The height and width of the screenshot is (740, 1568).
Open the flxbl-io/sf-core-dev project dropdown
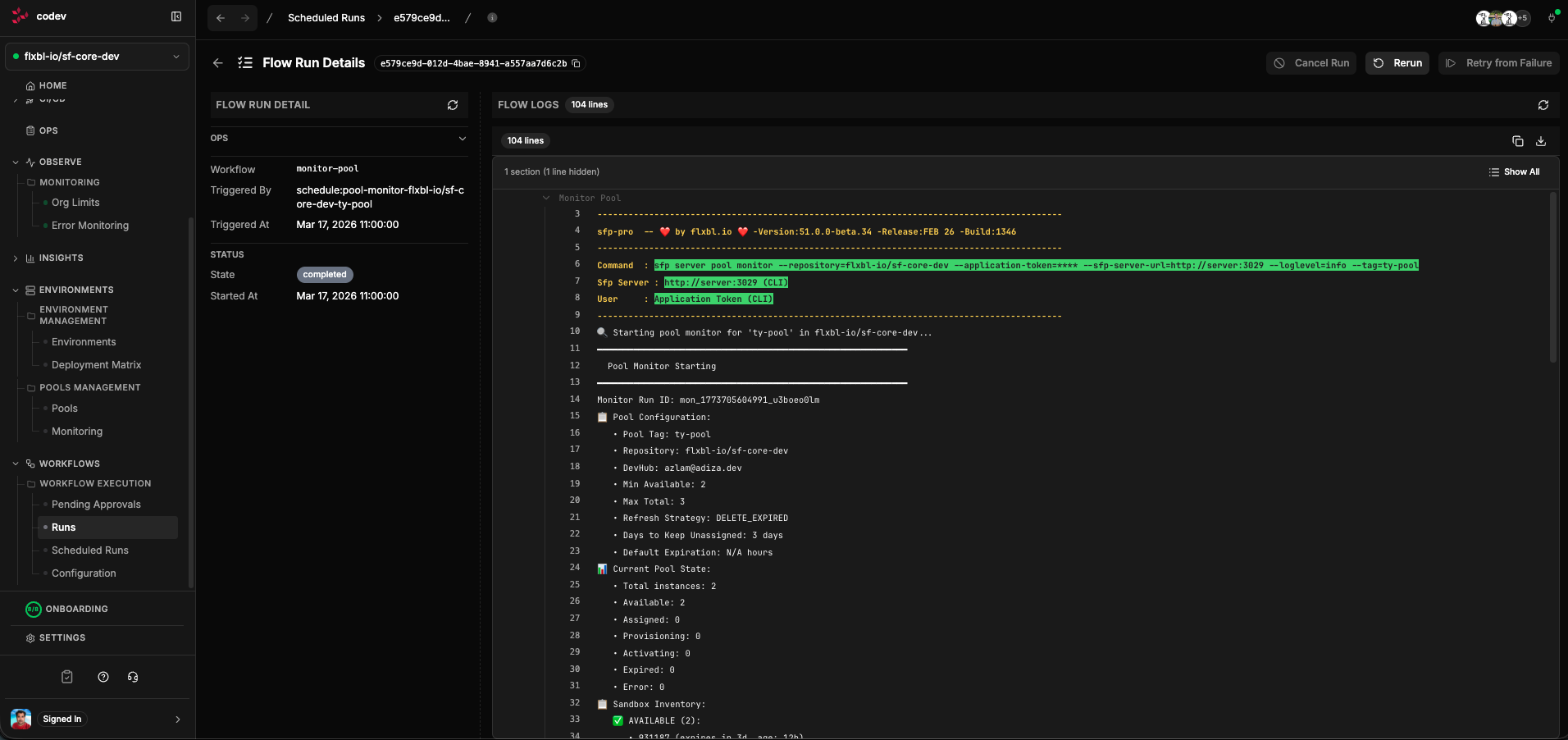tap(97, 57)
